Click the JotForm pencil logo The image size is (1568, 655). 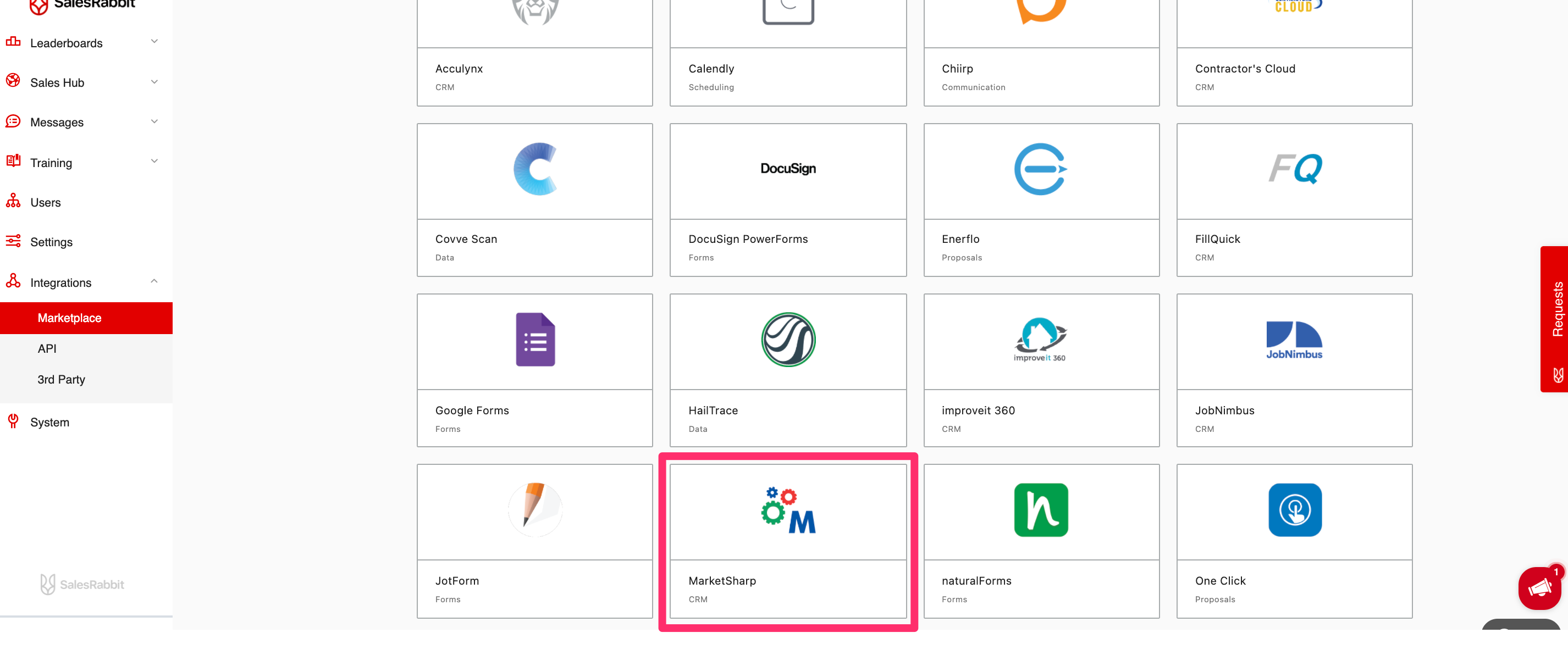coord(535,509)
